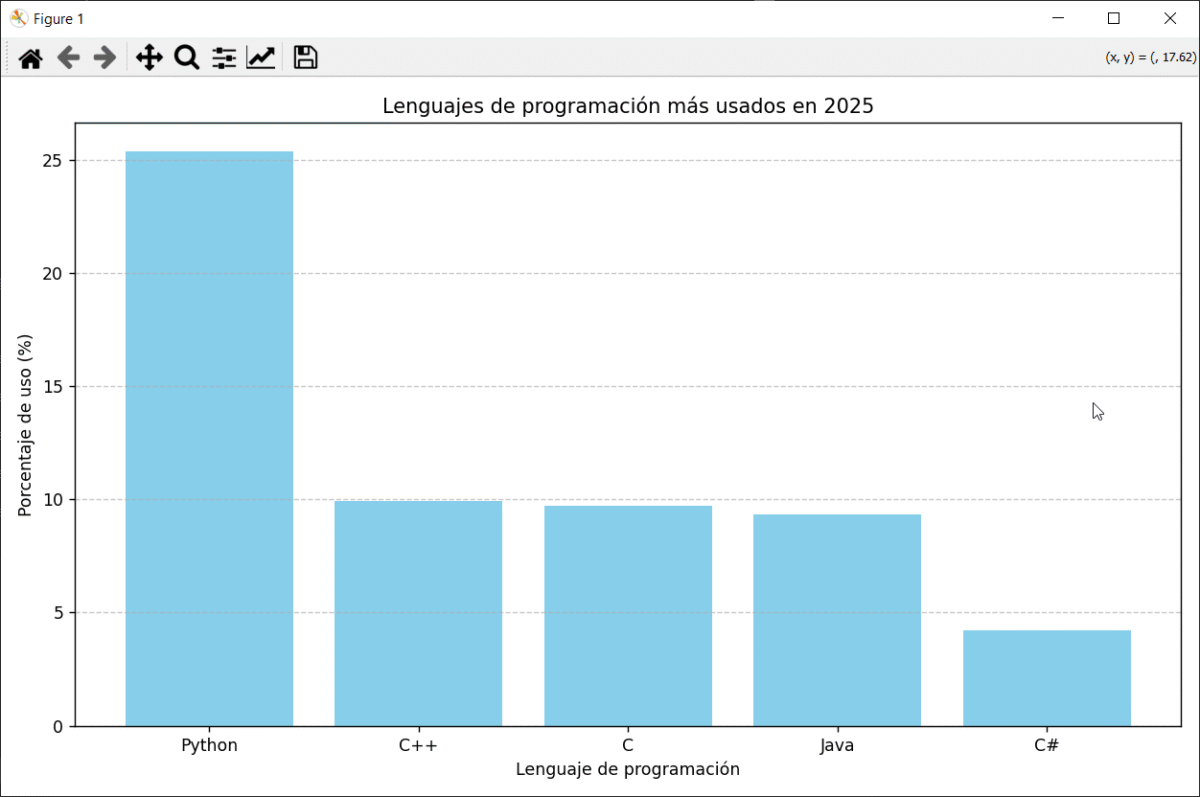Reset the plot to original view with Home icon
Viewport: 1200px width, 797px height.
click(31, 58)
